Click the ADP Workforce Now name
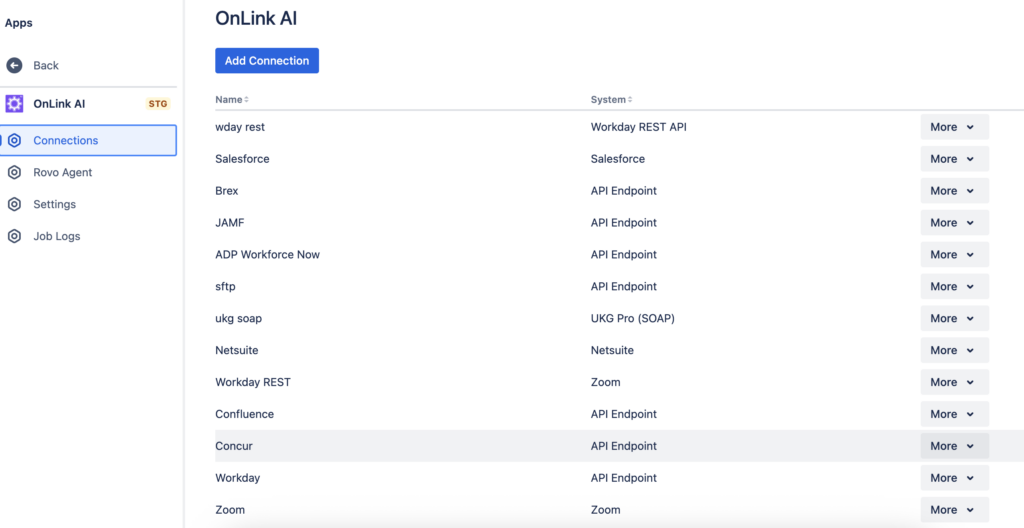 point(268,255)
